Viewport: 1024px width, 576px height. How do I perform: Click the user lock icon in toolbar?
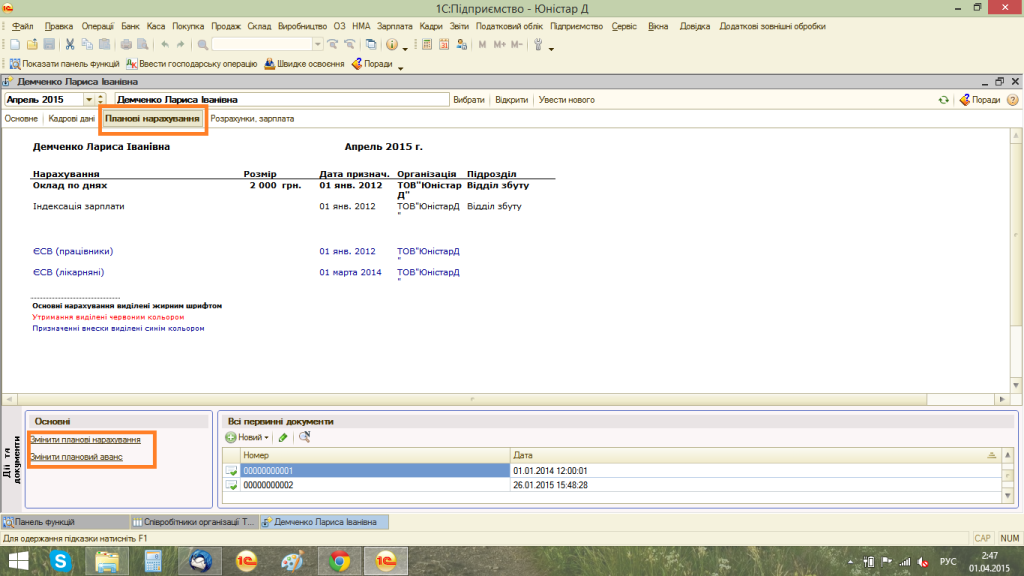(462, 44)
